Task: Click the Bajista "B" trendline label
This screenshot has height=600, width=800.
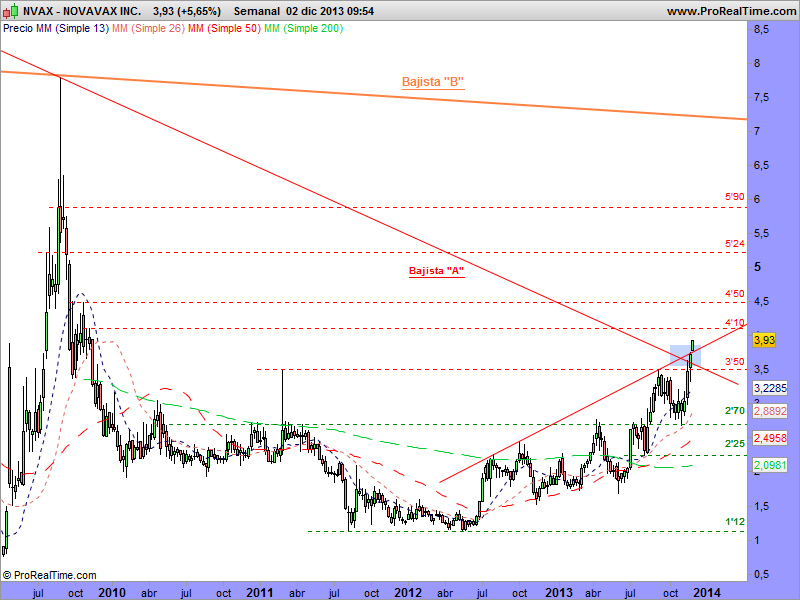Action: pos(433,82)
